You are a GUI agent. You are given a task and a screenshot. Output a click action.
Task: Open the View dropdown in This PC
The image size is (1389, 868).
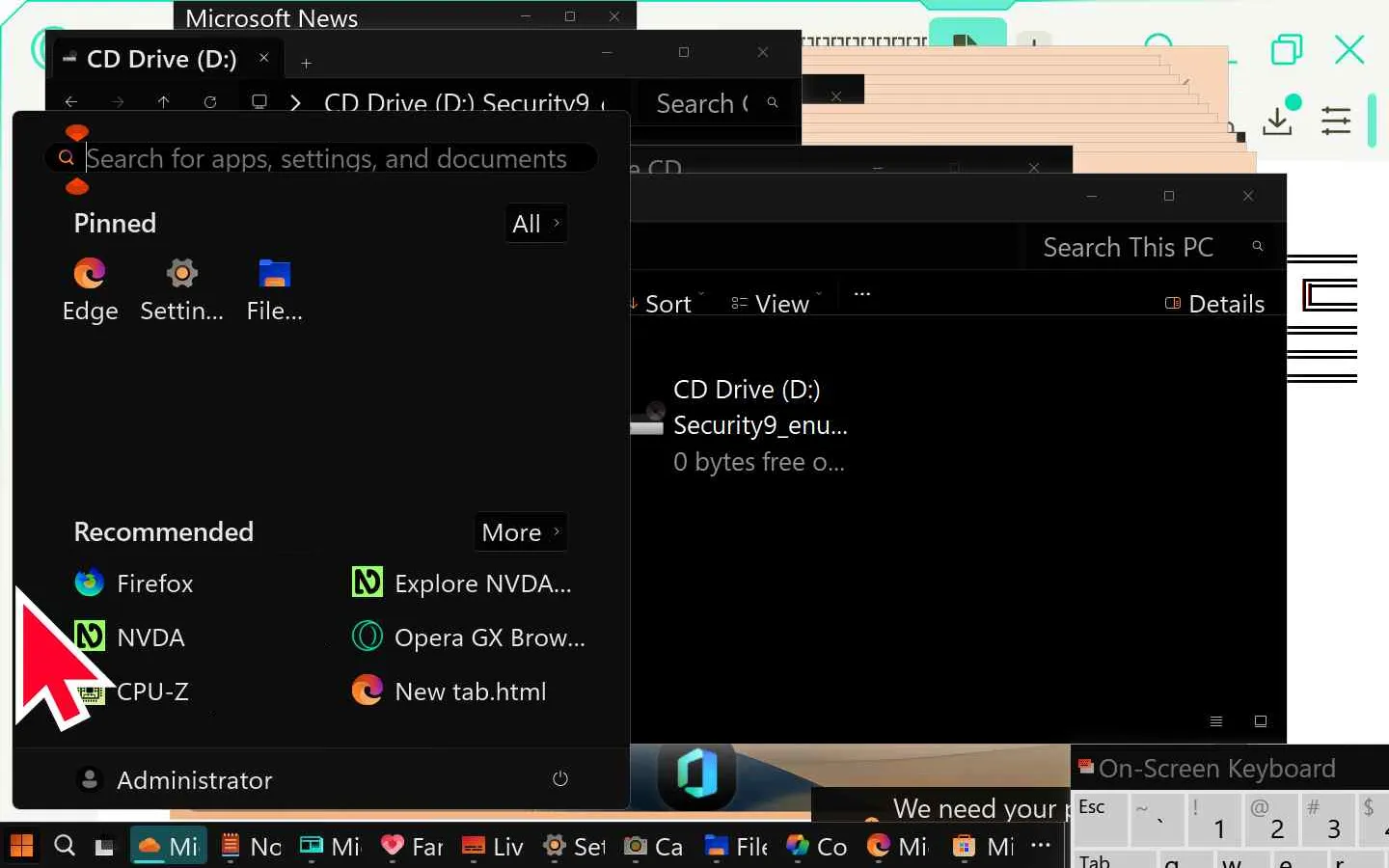776,304
